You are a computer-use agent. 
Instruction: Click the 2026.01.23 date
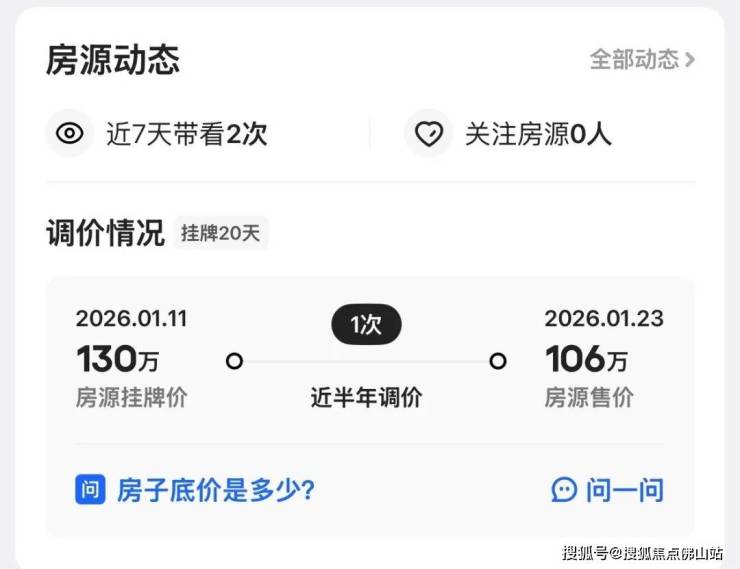tap(603, 319)
